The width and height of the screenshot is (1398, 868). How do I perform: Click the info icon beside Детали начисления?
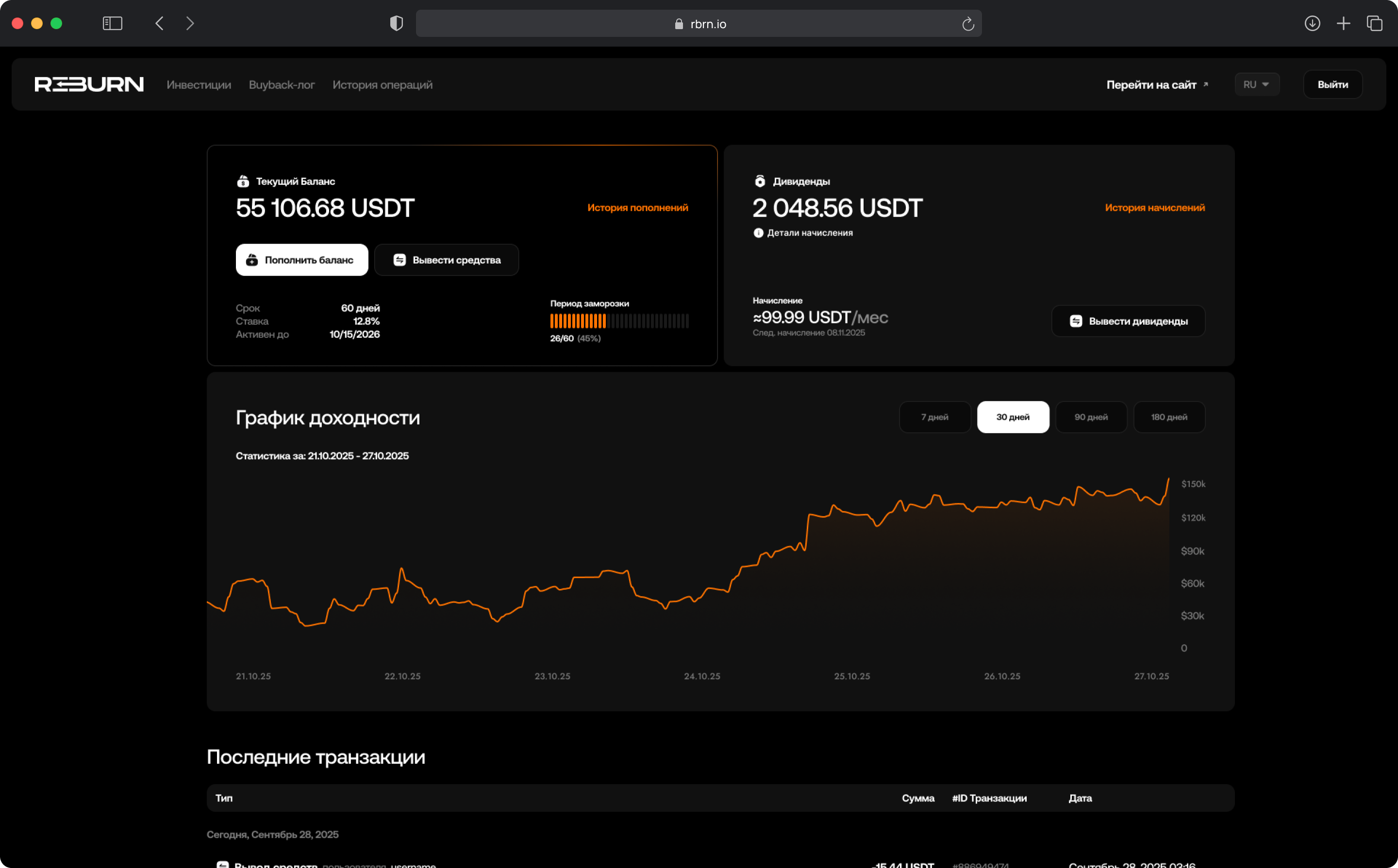click(x=758, y=233)
